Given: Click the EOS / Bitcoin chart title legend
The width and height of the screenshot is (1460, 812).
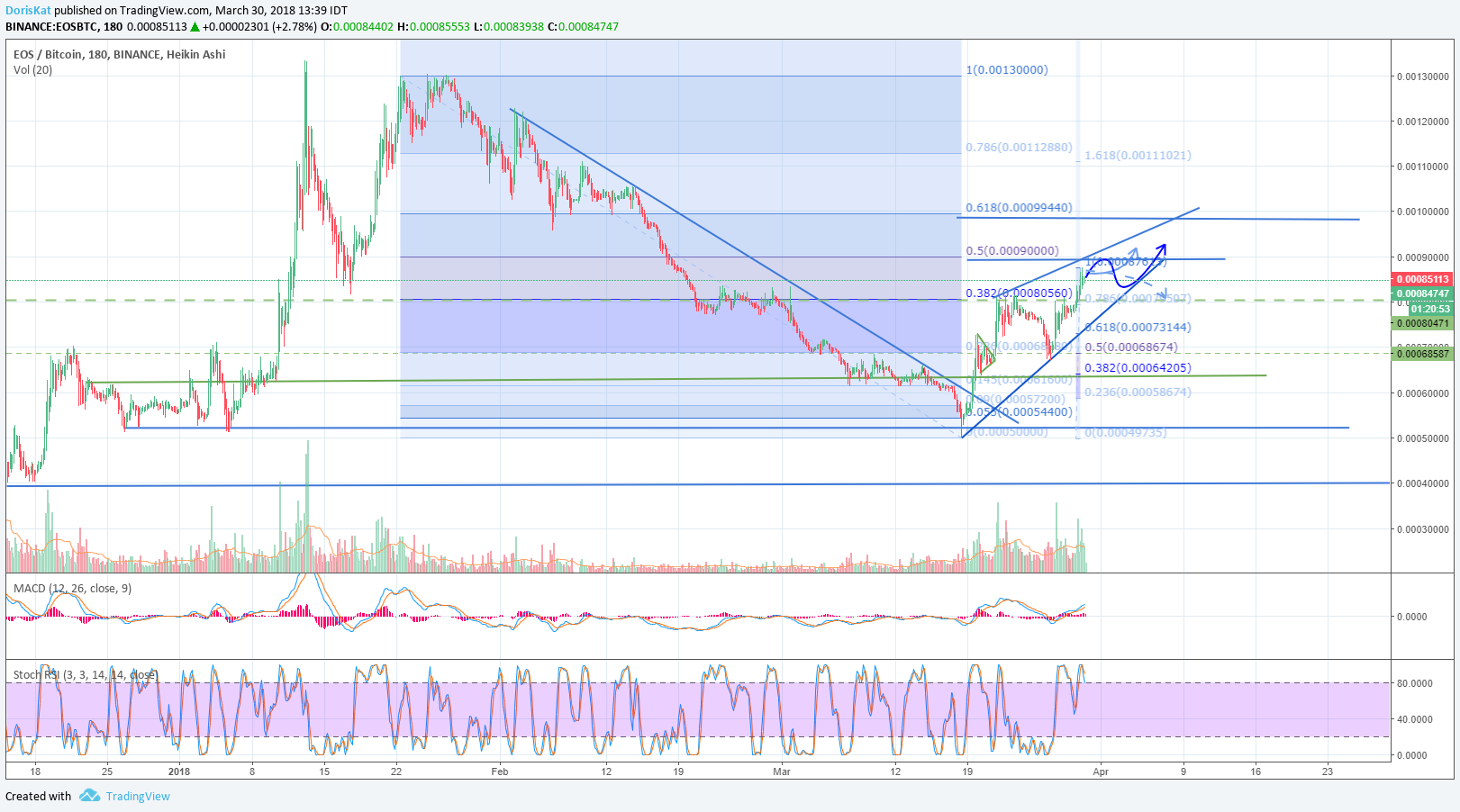Looking at the screenshot, I should pyautogui.click(x=120, y=54).
